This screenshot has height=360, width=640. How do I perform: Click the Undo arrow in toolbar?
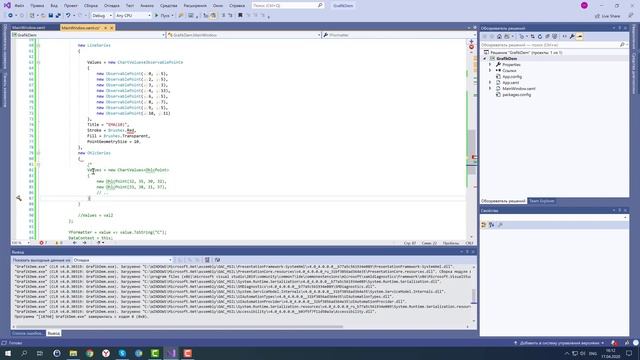[68, 16]
